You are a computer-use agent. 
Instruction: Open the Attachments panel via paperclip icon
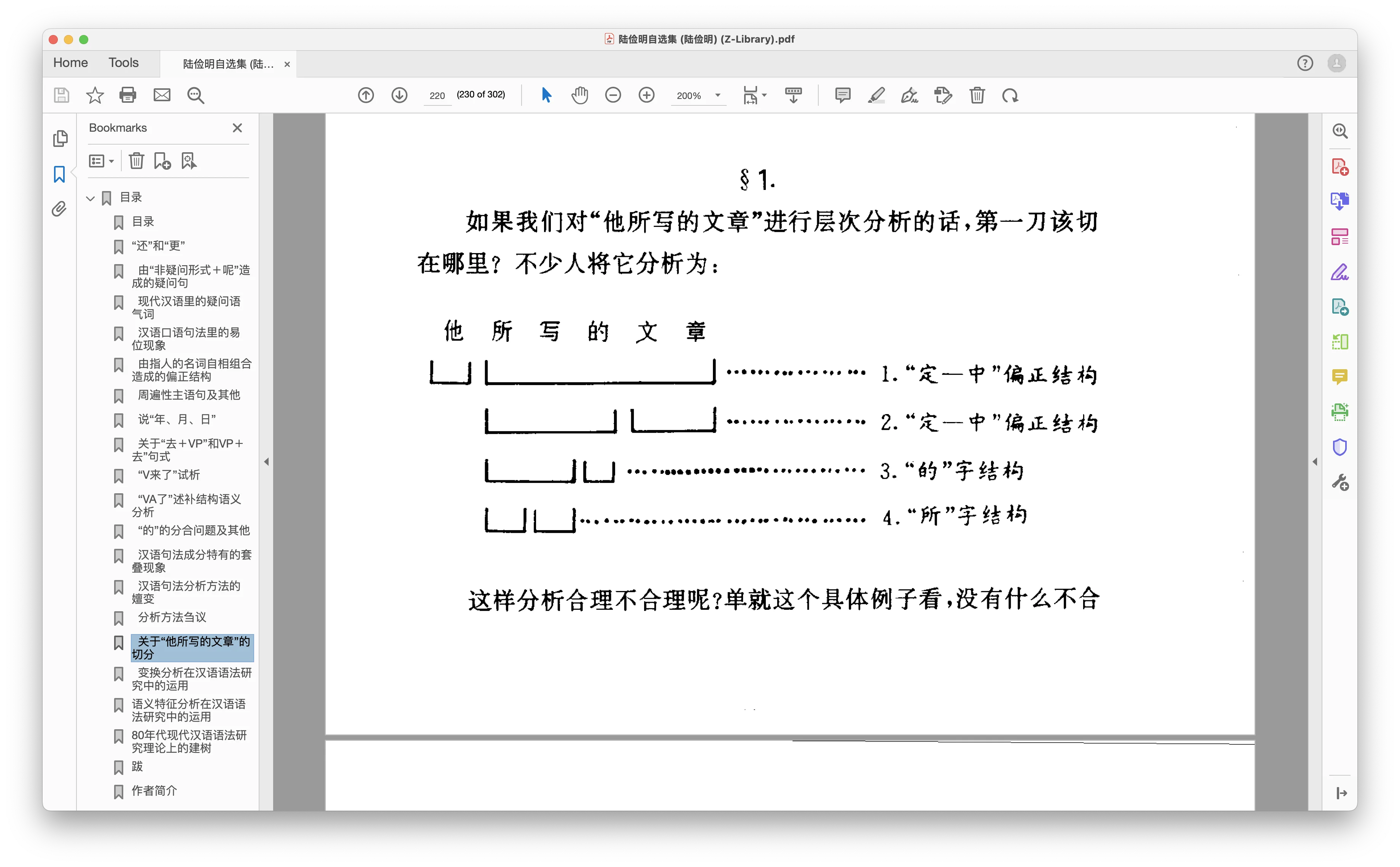tap(59, 209)
